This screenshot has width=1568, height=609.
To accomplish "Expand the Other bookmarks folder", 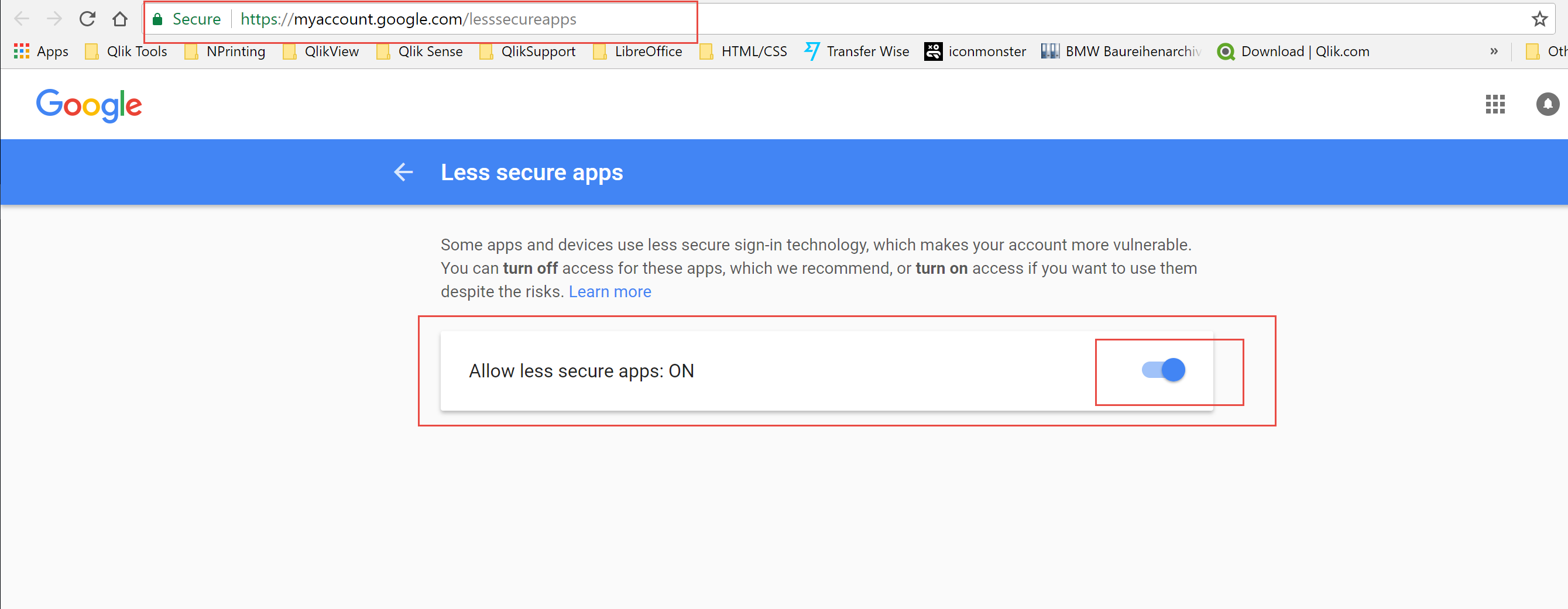I will point(1546,51).
